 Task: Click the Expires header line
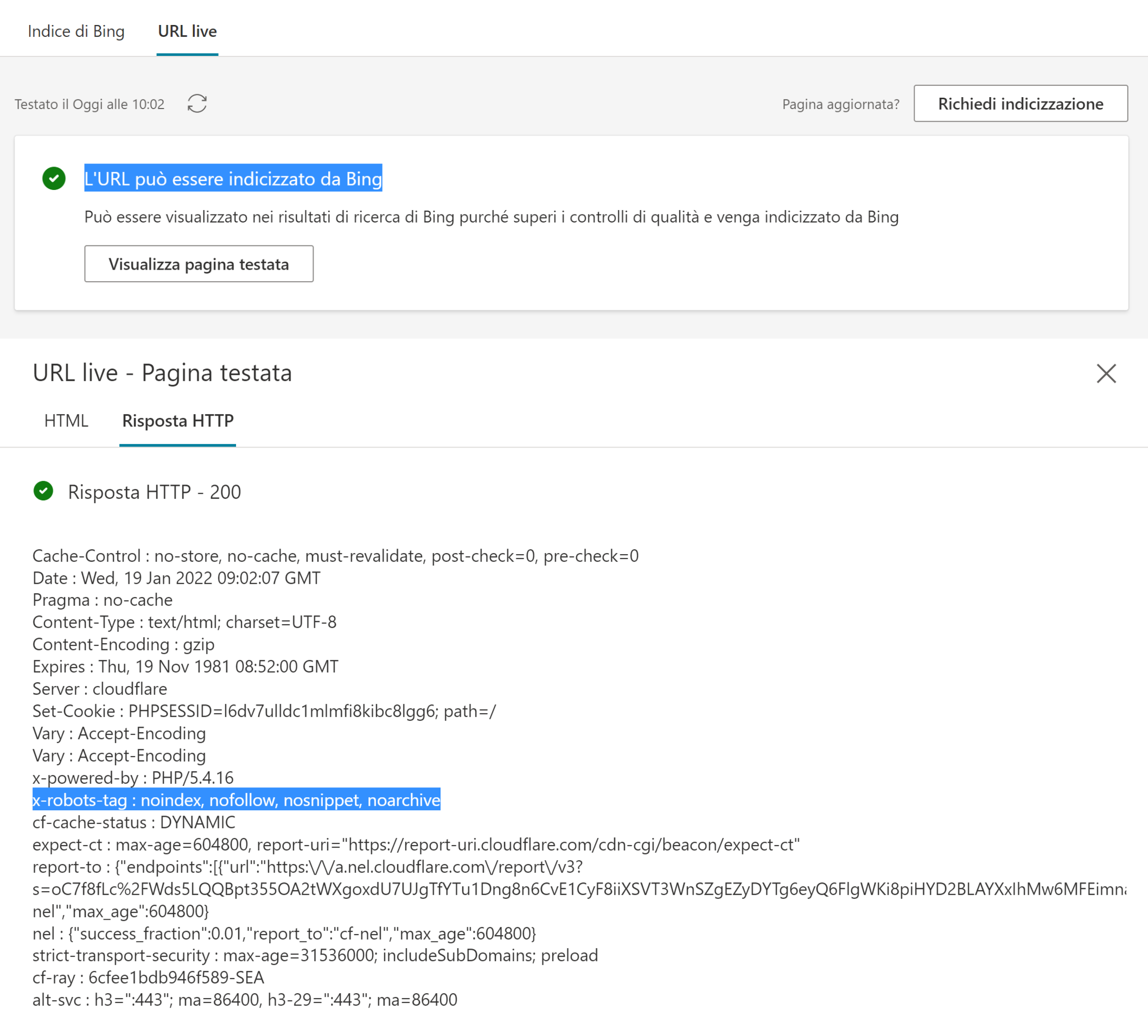pyautogui.click(x=186, y=666)
